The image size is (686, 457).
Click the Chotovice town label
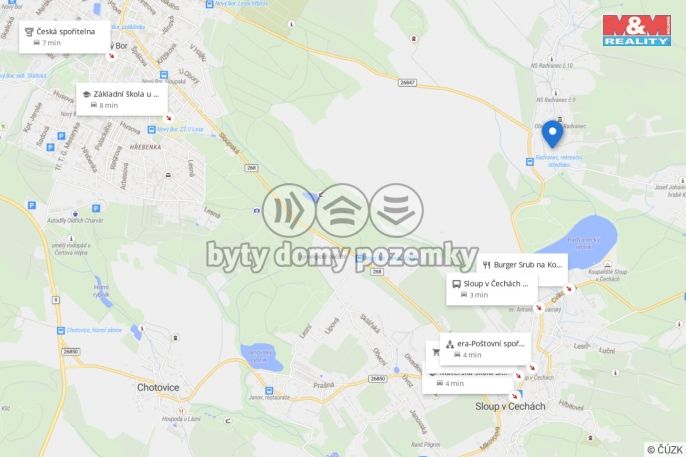tap(158, 387)
